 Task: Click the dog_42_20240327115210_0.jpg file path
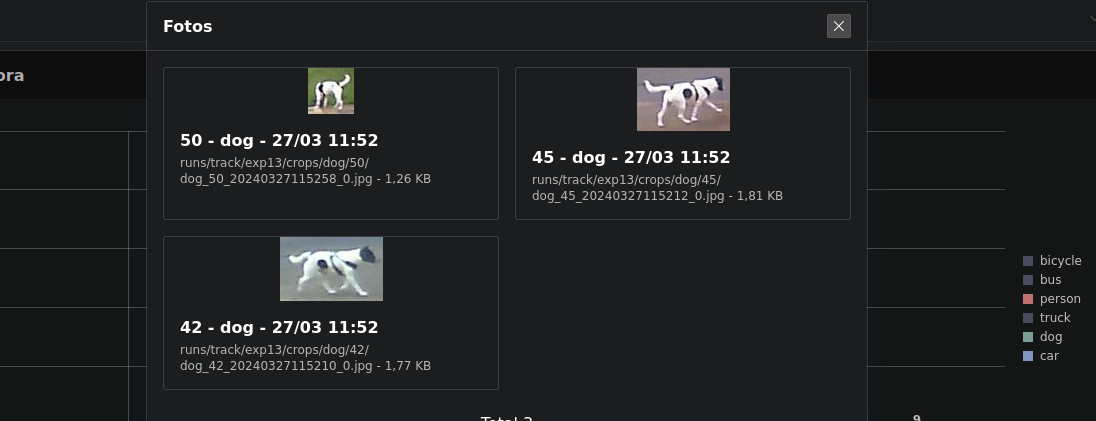point(305,357)
